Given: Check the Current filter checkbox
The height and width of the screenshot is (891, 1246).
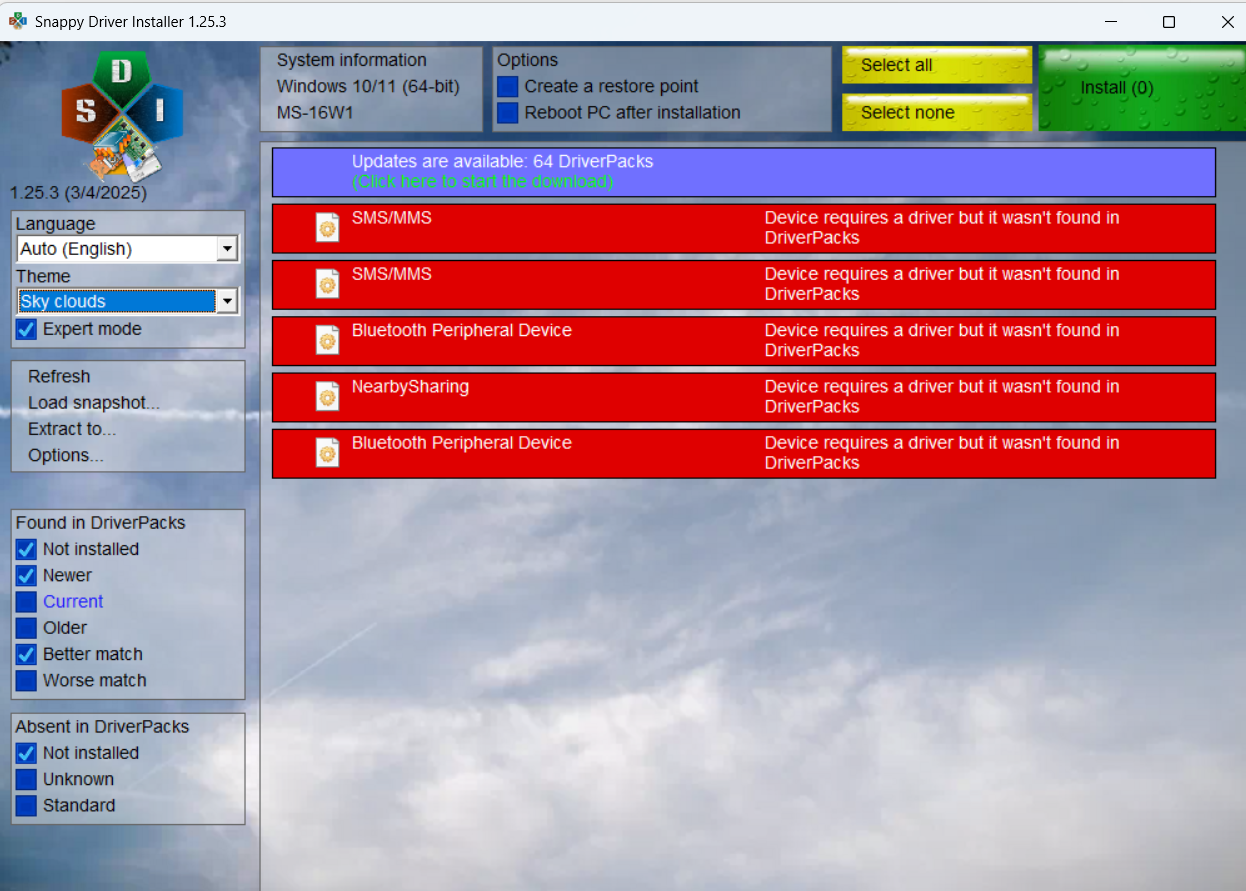Looking at the screenshot, I should tap(27, 601).
